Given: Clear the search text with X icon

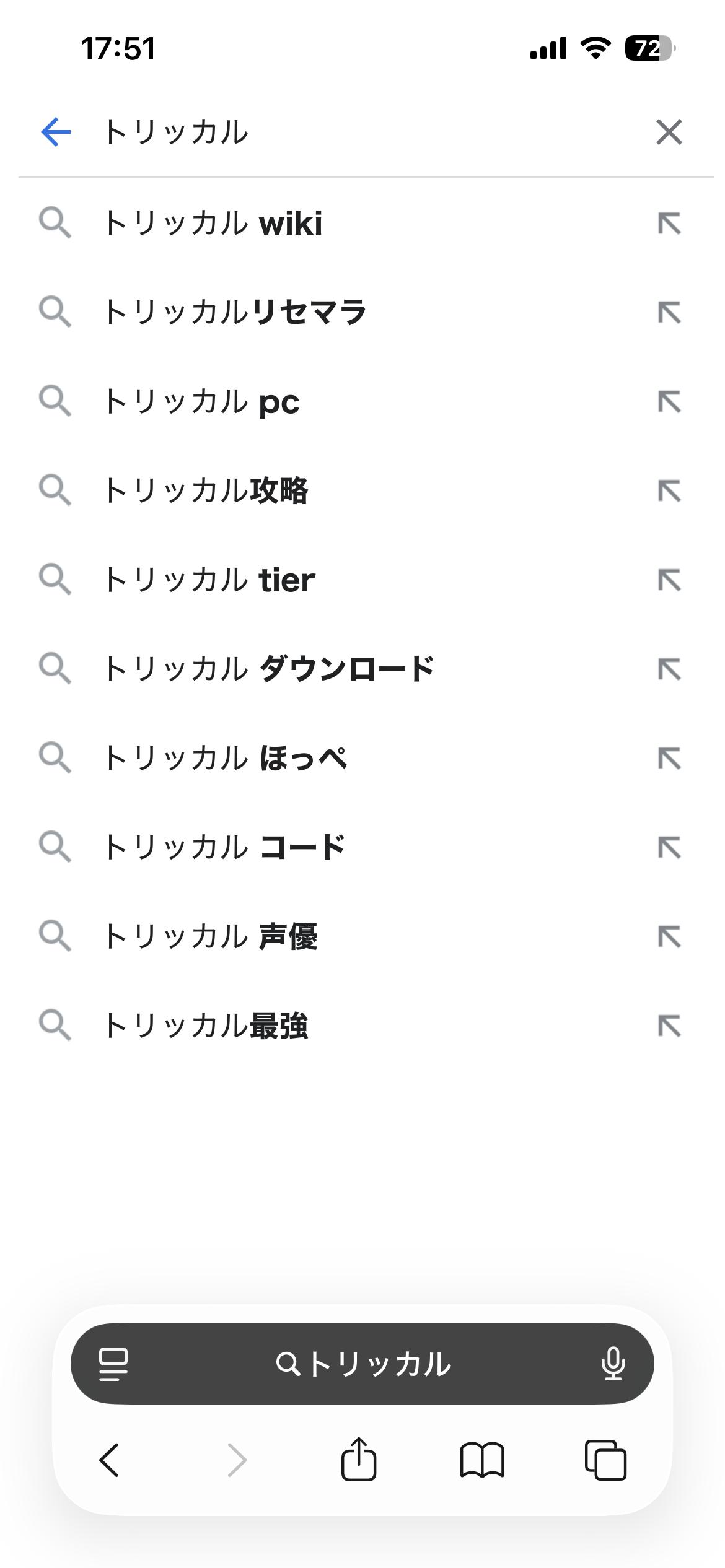Looking at the screenshot, I should pos(669,132).
